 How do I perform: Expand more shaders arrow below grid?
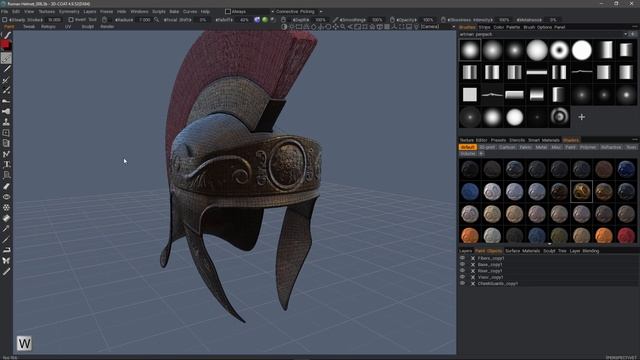pyautogui.click(x=549, y=244)
